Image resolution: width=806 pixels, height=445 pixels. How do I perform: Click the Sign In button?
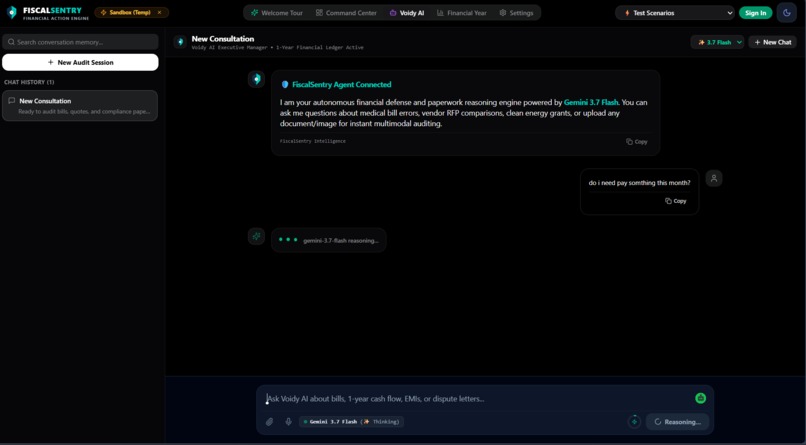[755, 13]
